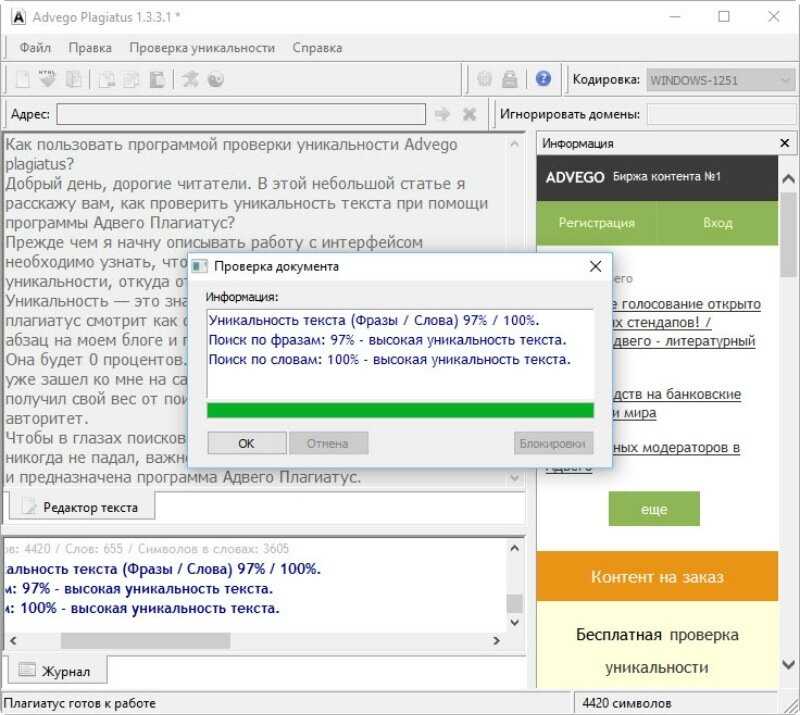The height and width of the screenshot is (715, 800).
Task: Click the log pane scroll right arrow
Action: click(x=496, y=640)
